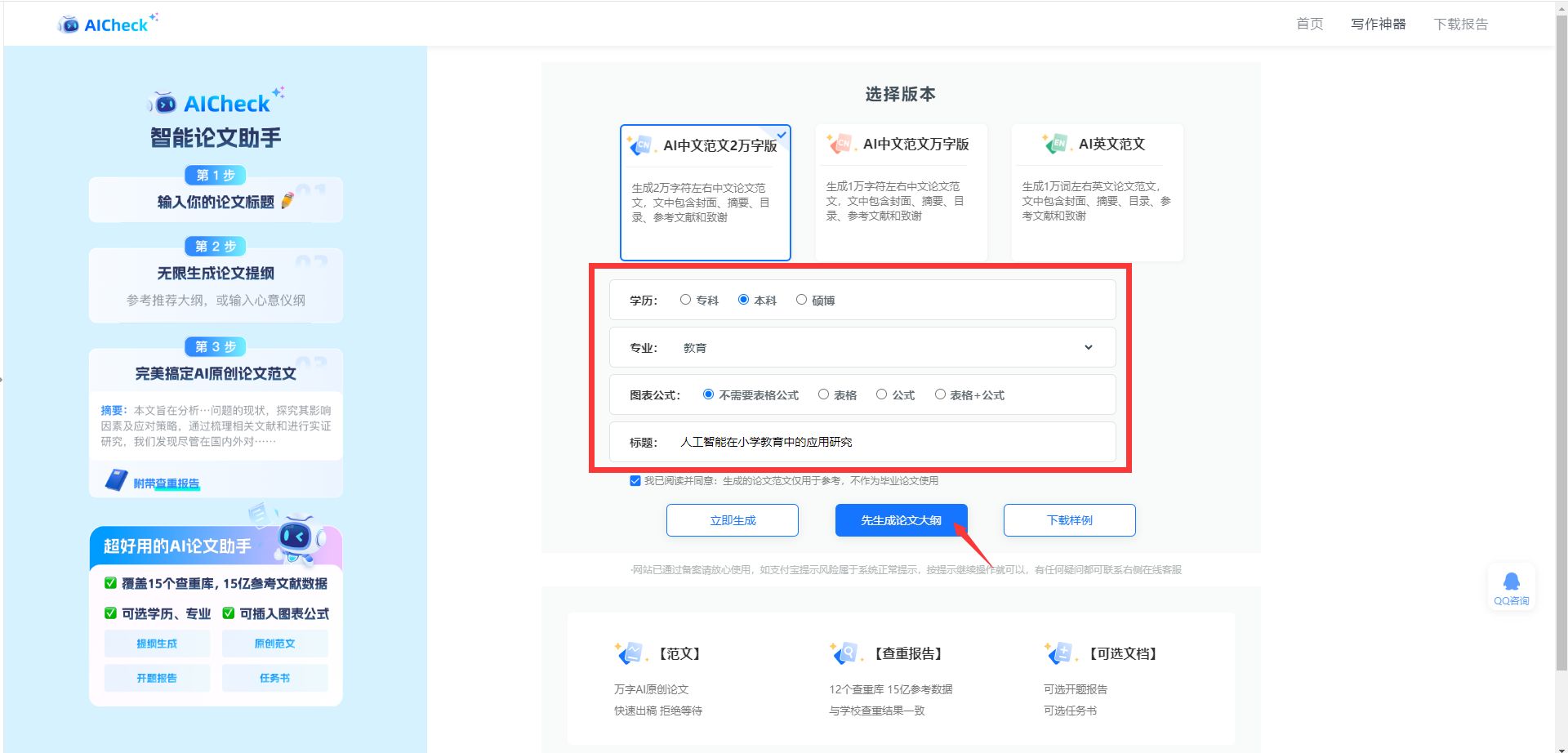The image size is (1568, 753).
Task: Click the 提纲生成 button in sidebar
Action: (157, 644)
